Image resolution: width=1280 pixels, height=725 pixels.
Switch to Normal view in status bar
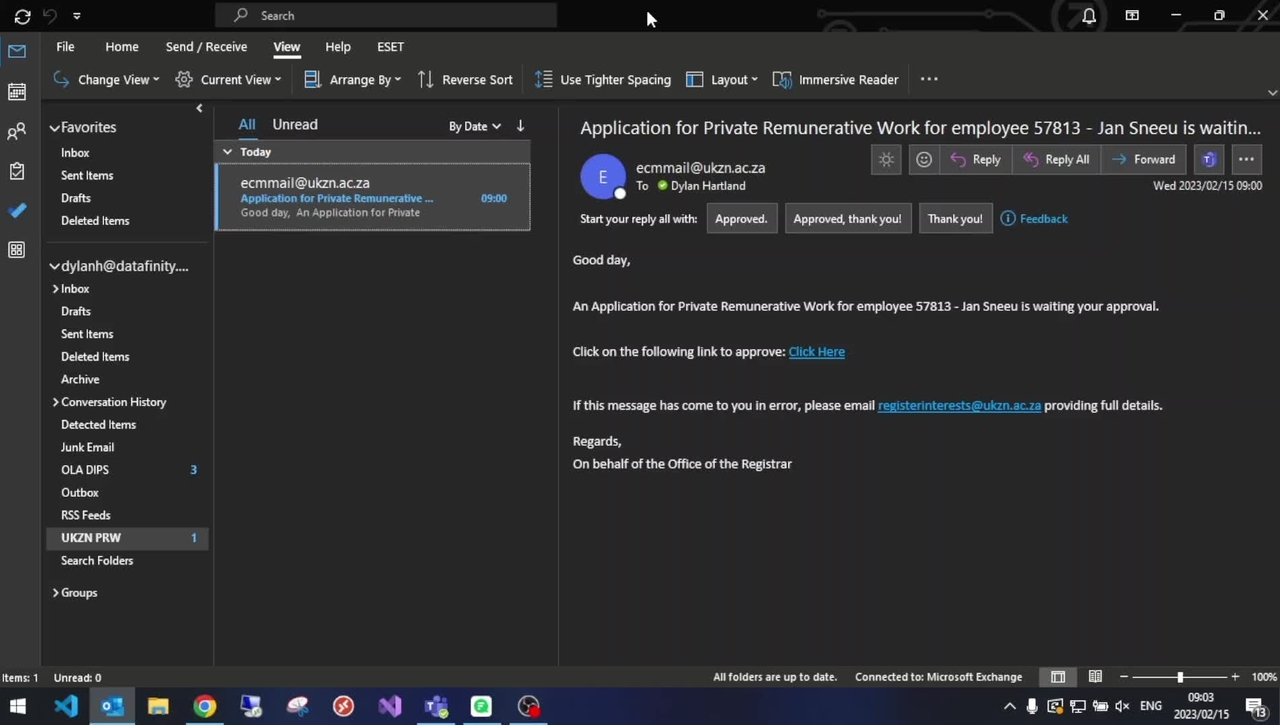tap(1058, 677)
